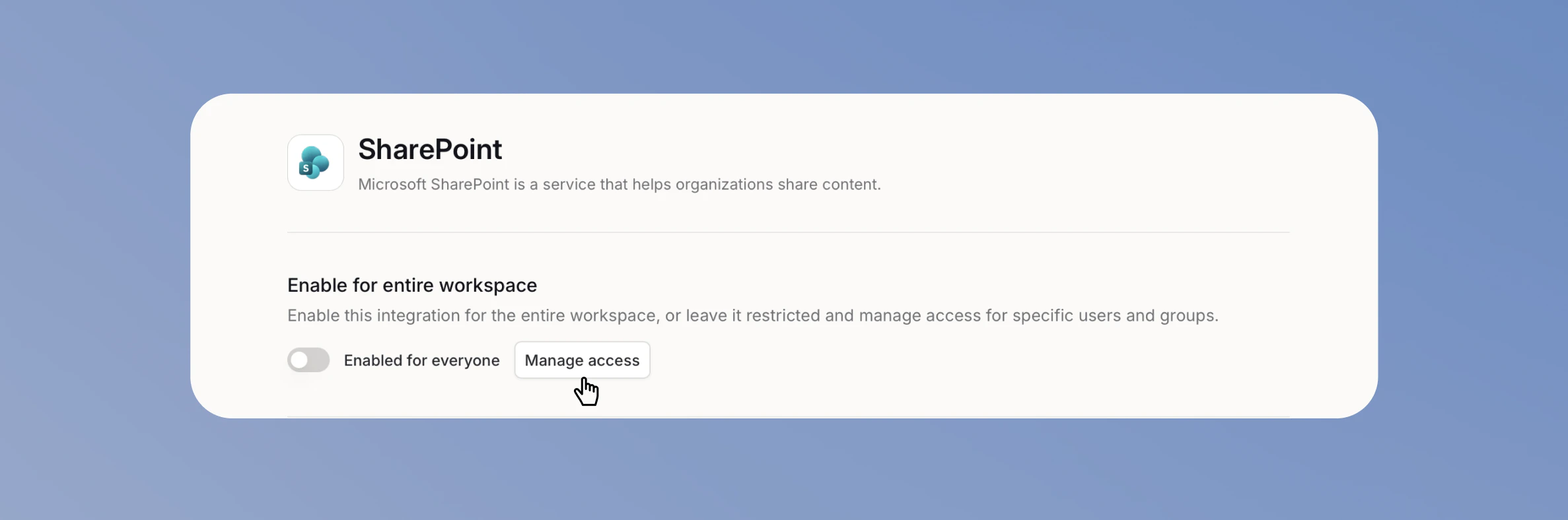Open the Manage access button
The height and width of the screenshot is (520, 1568).
(x=582, y=360)
